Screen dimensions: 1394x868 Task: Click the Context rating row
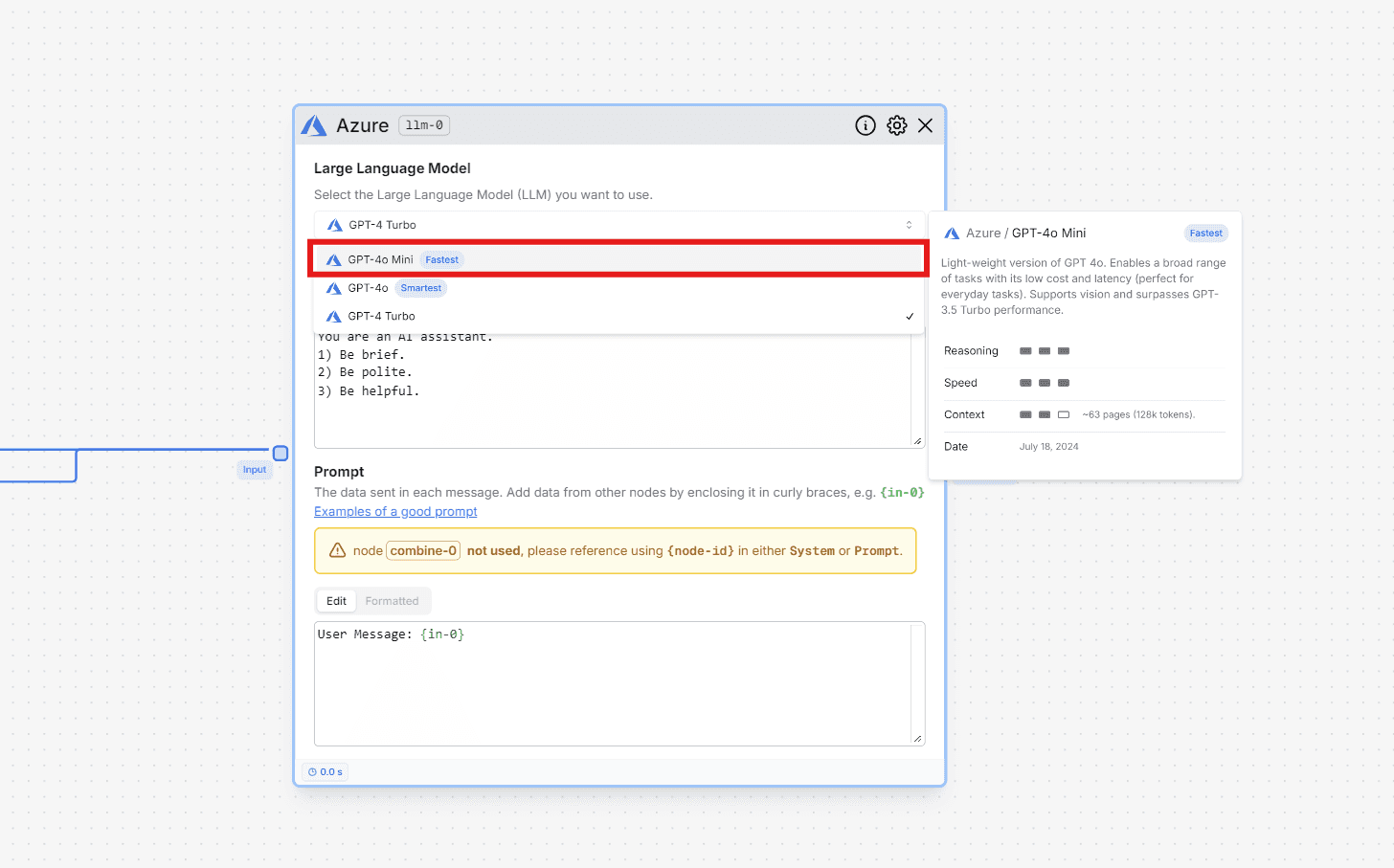tap(1084, 414)
